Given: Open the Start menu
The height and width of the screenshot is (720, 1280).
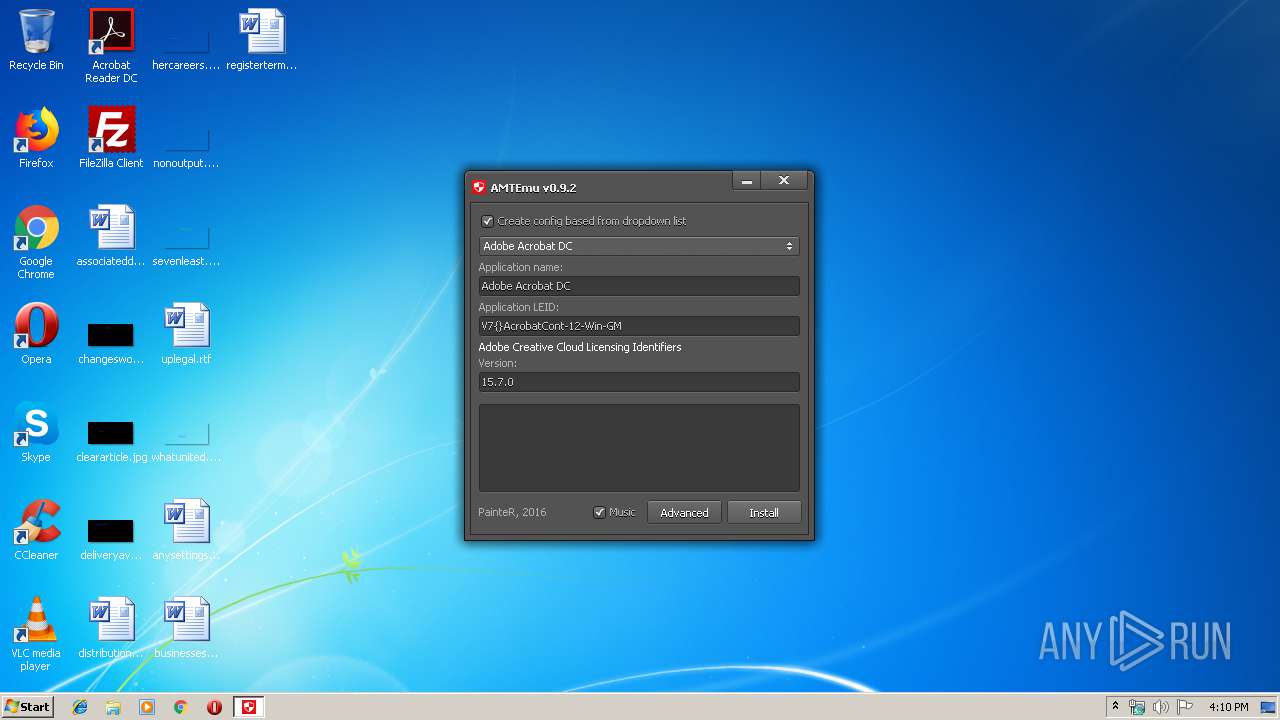Looking at the screenshot, I should pyautogui.click(x=27, y=707).
